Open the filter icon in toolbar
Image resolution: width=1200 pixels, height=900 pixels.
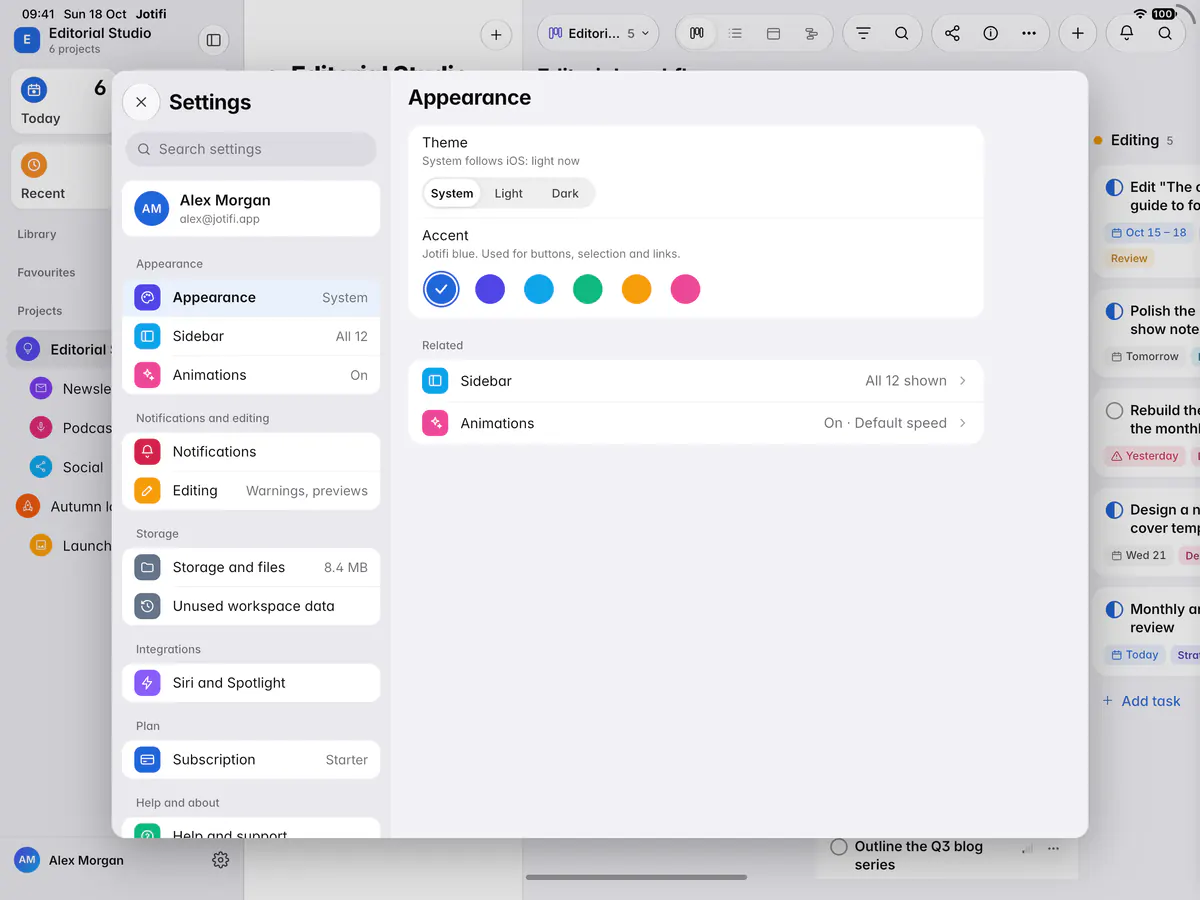863,33
